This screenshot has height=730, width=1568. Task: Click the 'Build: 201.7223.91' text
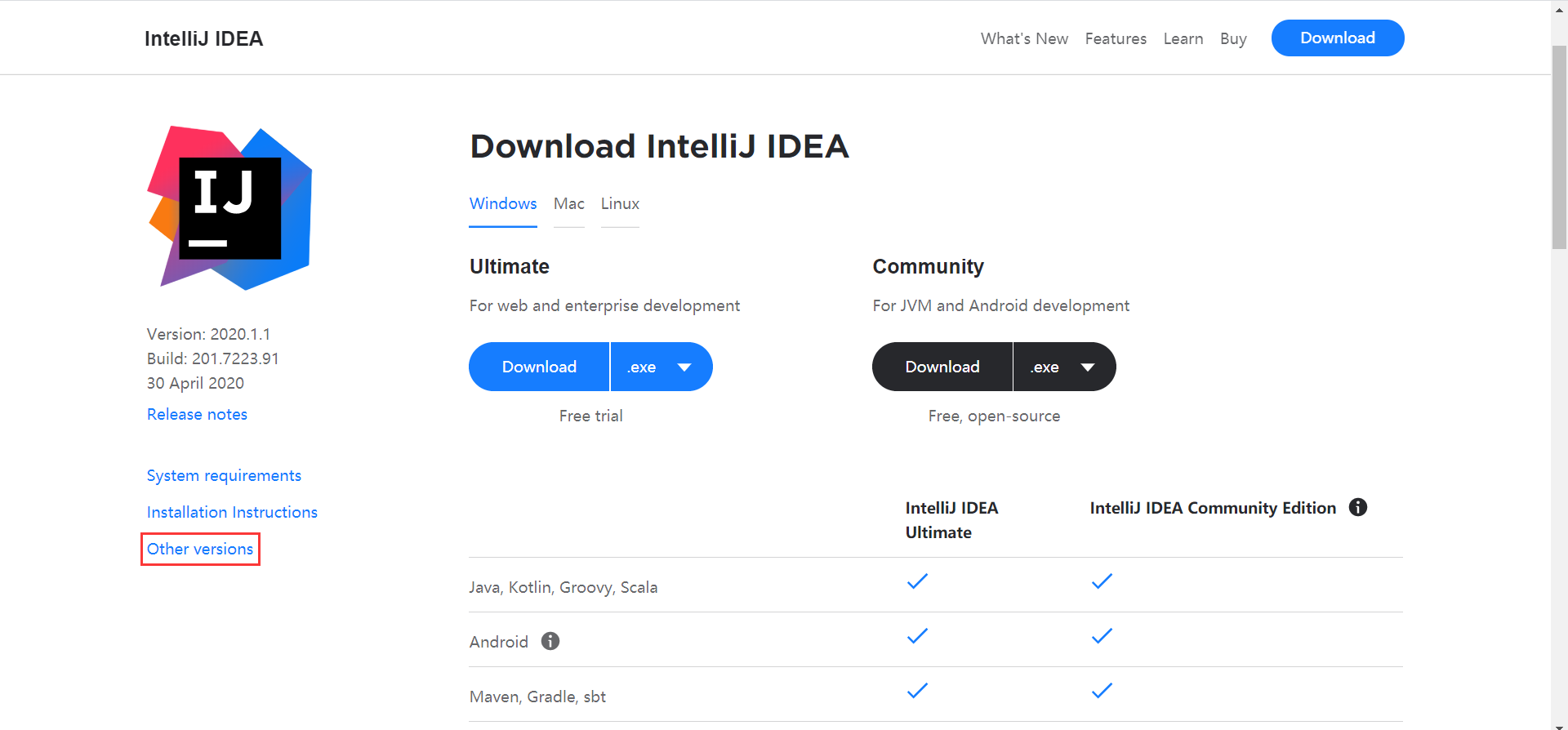pyautogui.click(x=213, y=358)
